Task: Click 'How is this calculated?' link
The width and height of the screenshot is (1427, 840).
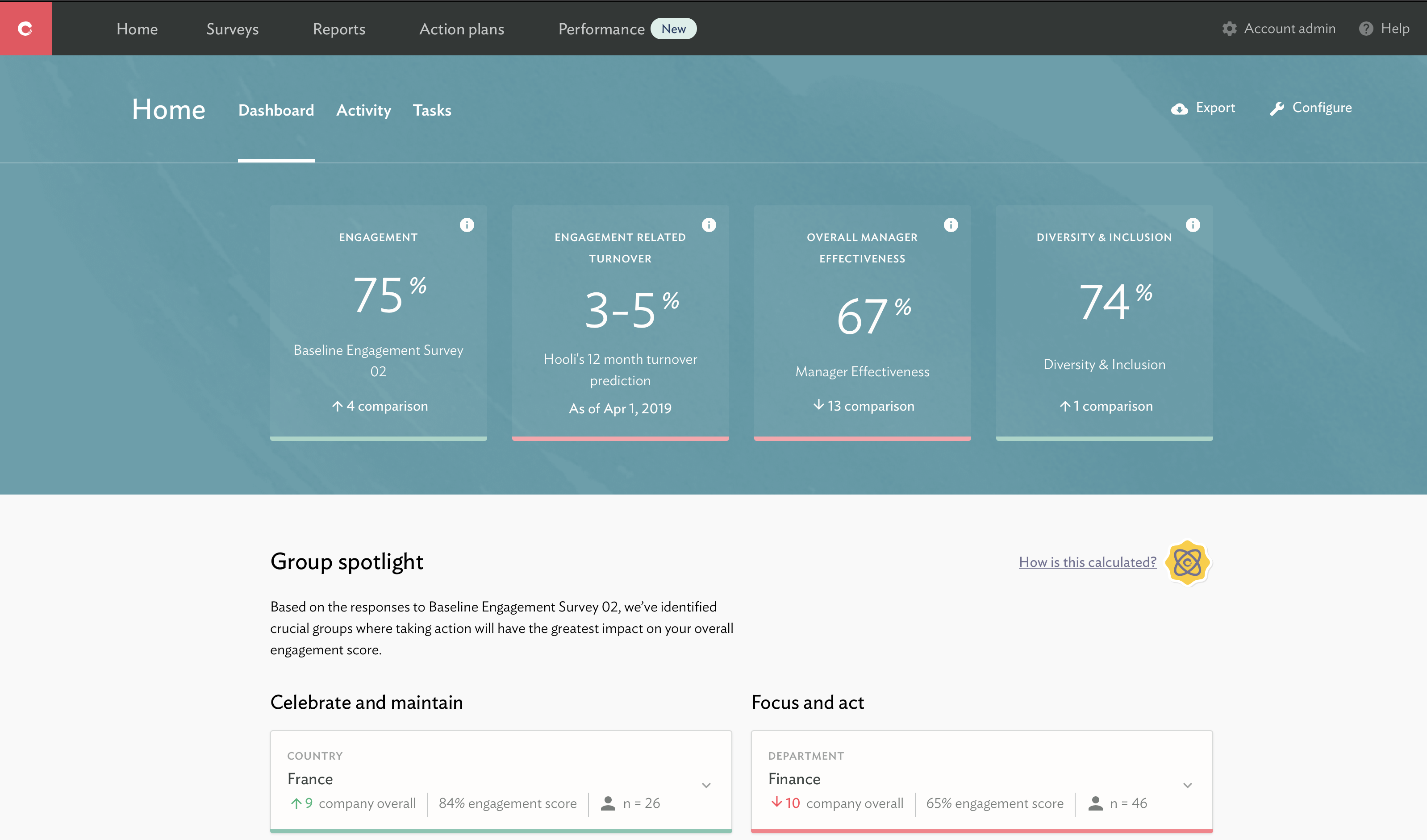Action: click(1087, 562)
